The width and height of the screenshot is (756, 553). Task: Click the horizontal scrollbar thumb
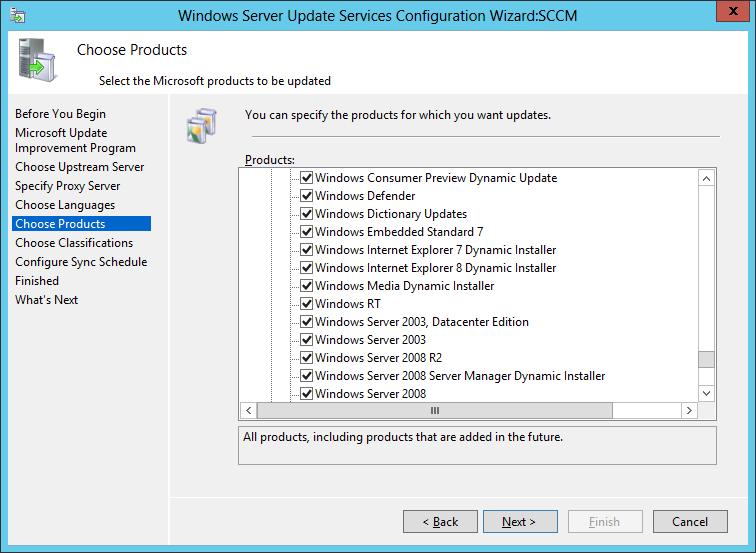(x=435, y=410)
